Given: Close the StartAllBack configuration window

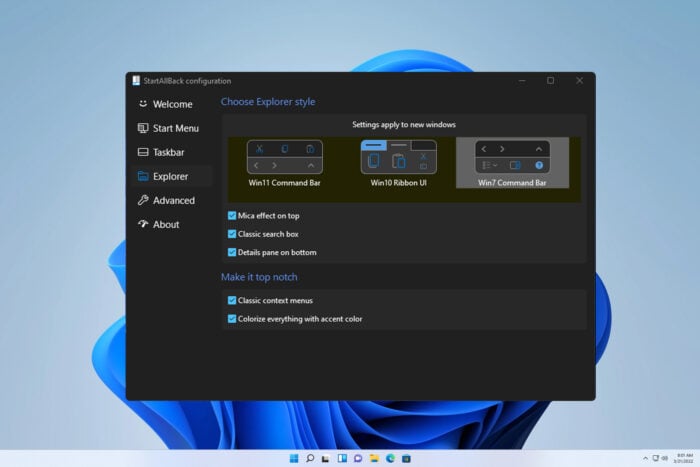Looking at the screenshot, I should click(x=579, y=80).
